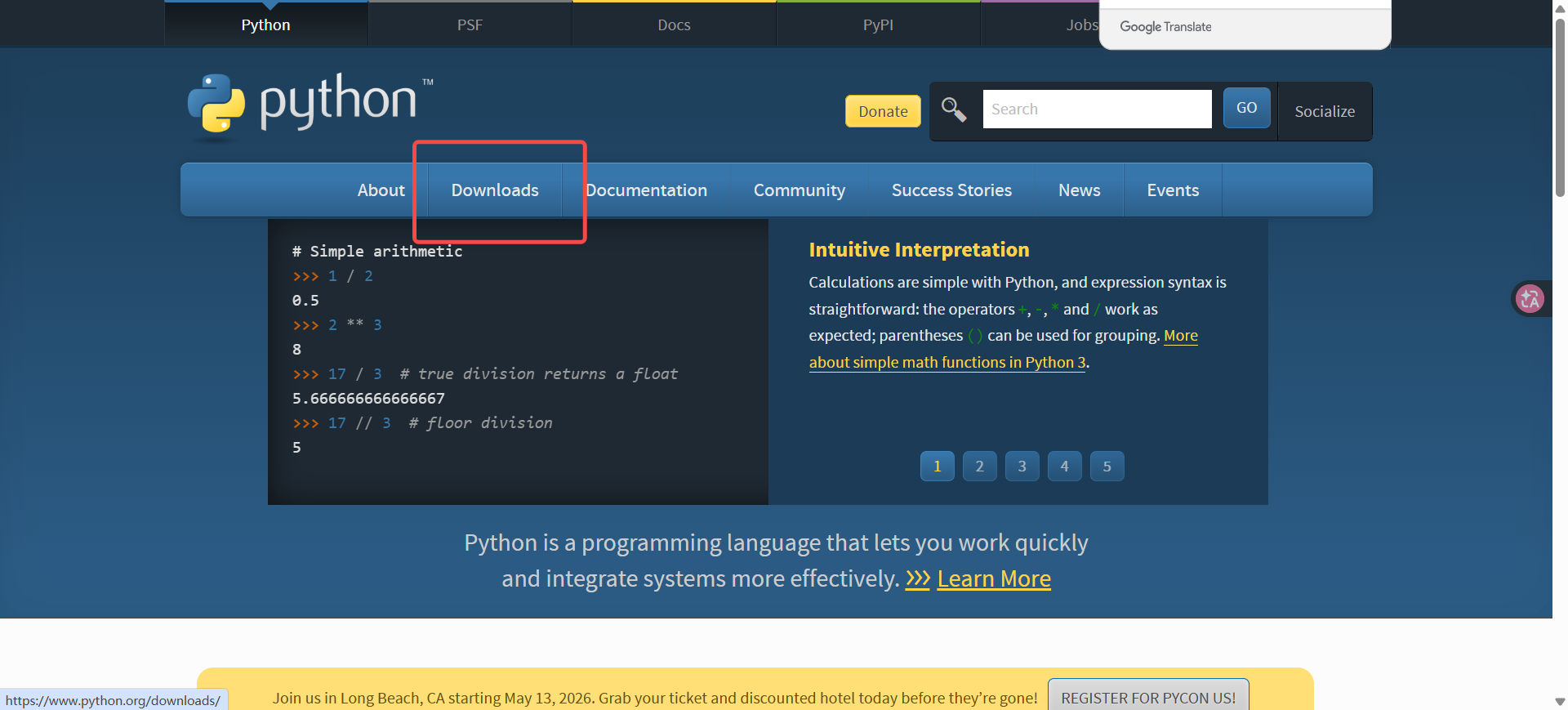Screen dimensions: 1568x710
Task: Click the GO search button
Action: (x=1246, y=108)
